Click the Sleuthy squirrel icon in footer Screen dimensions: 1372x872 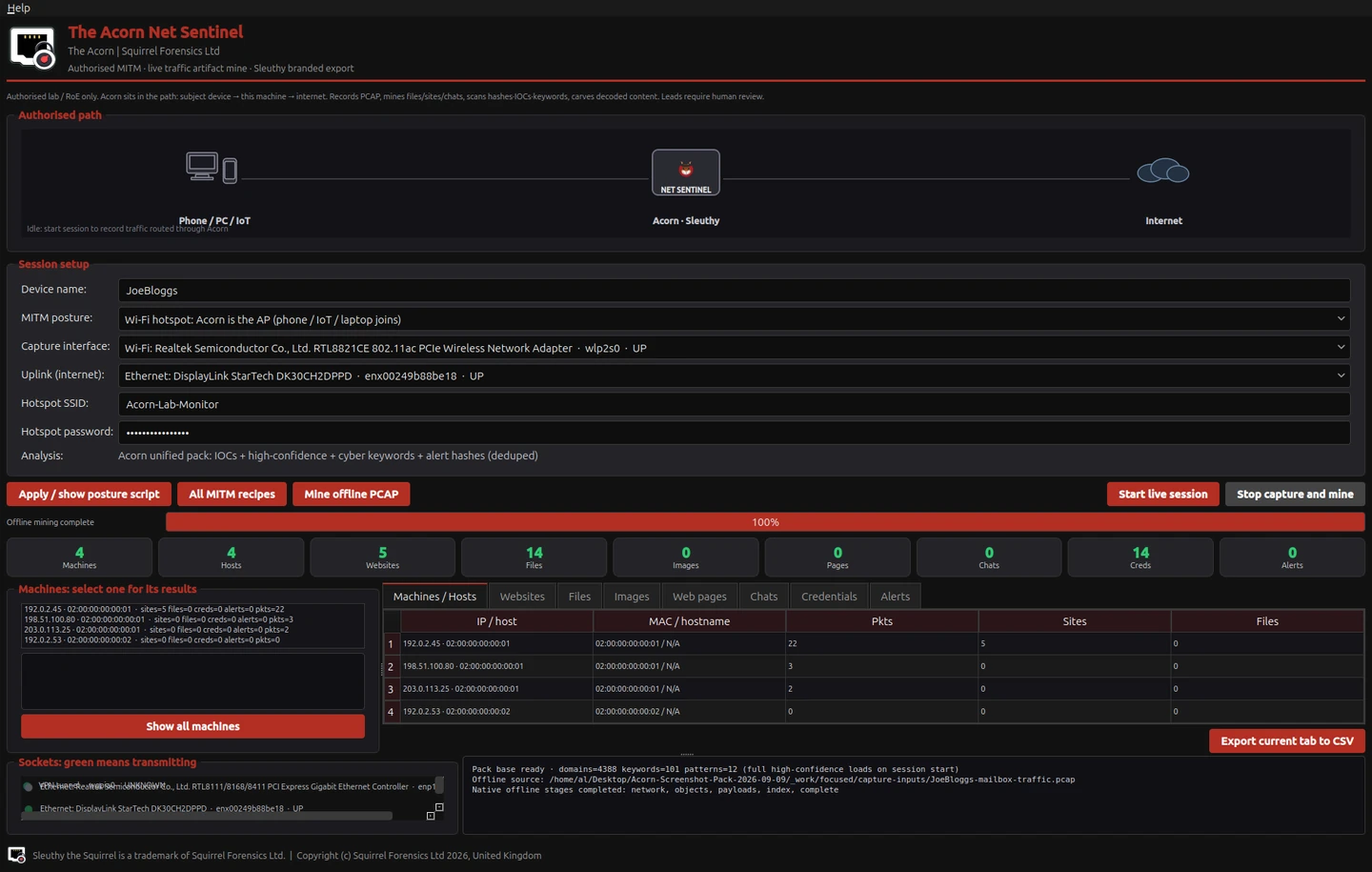(16, 855)
